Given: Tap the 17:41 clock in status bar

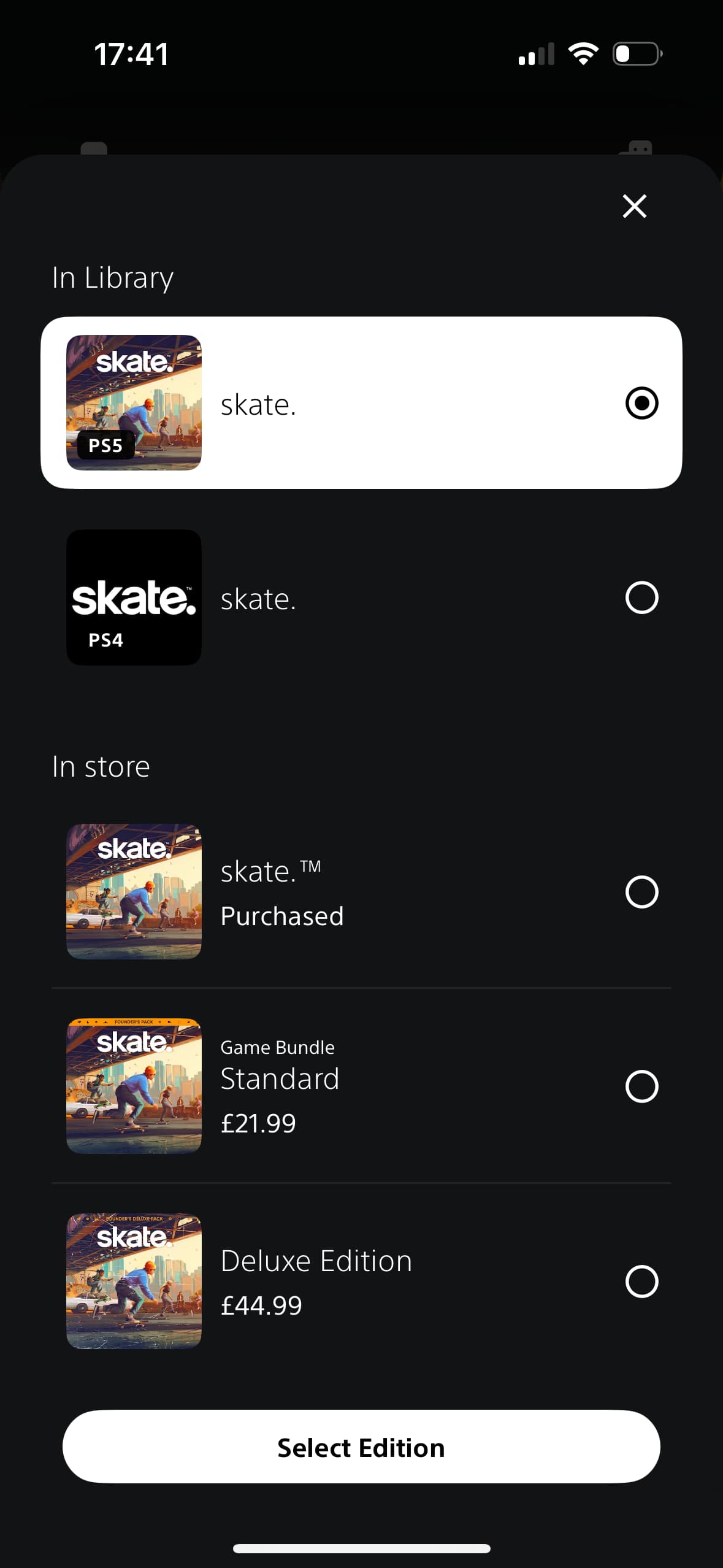Looking at the screenshot, I should pyautogui.click(x=131, y=54).
